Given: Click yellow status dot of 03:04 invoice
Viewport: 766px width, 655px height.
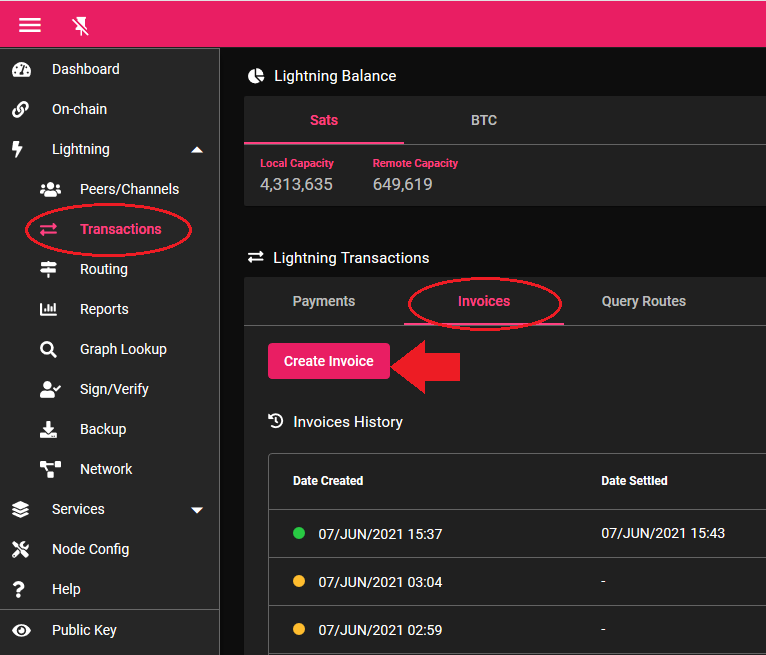Looking at the screenshot, I should 299,581.
